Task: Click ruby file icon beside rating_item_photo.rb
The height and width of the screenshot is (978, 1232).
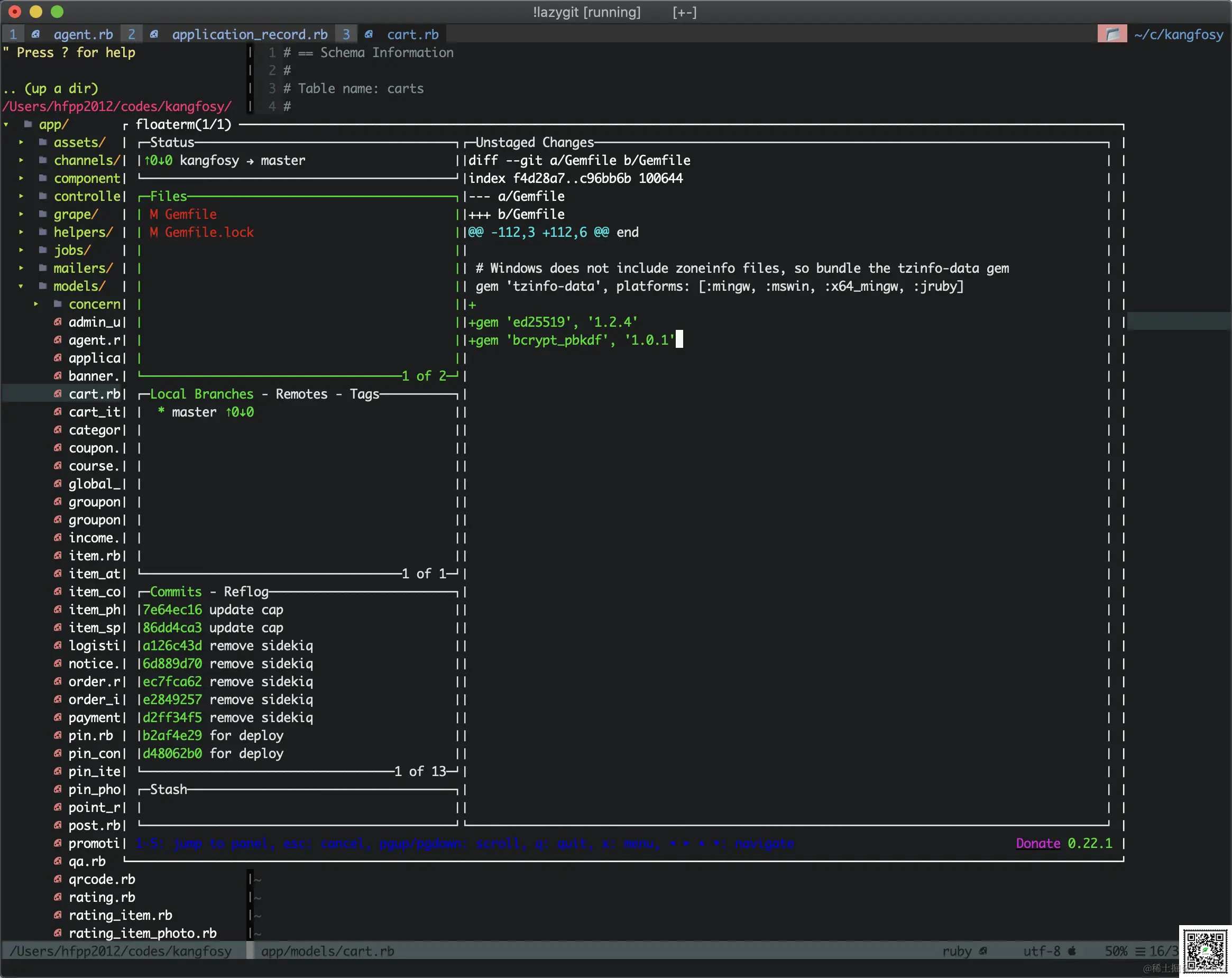Action: [58, 933]
